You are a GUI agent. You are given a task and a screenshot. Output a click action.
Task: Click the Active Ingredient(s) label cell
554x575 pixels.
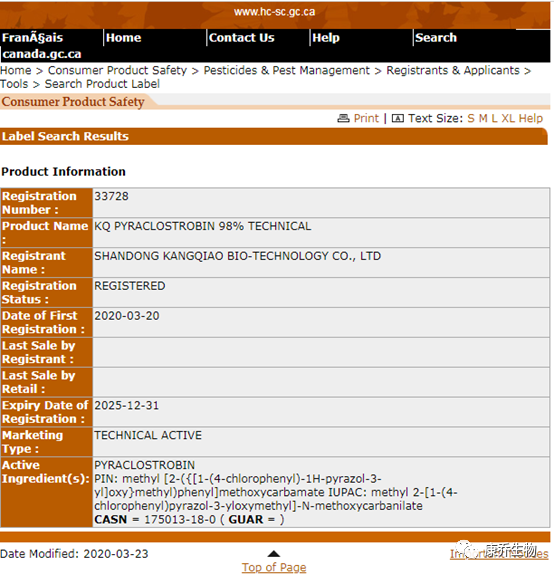coord(47,492)
